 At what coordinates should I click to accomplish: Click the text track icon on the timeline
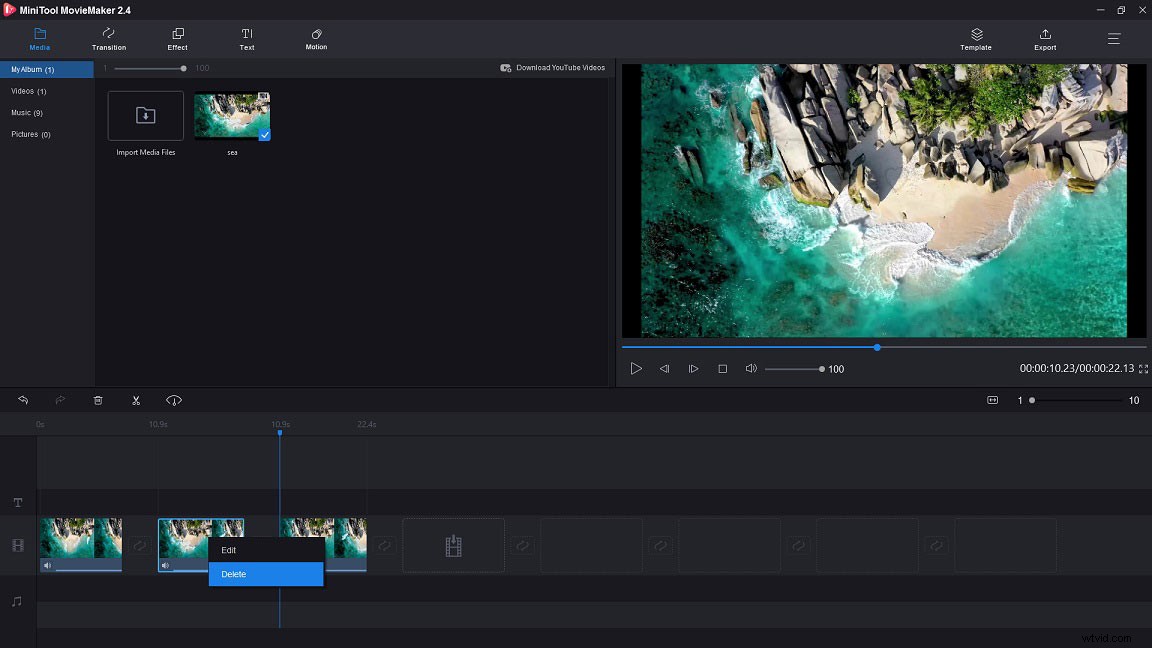tap(17, 503)
